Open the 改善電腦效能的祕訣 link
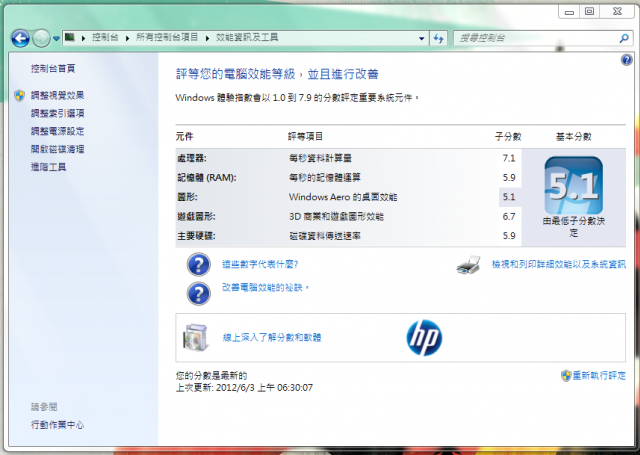Image resolution: width=640 pixels, height=455 pixels. point(265,288)
